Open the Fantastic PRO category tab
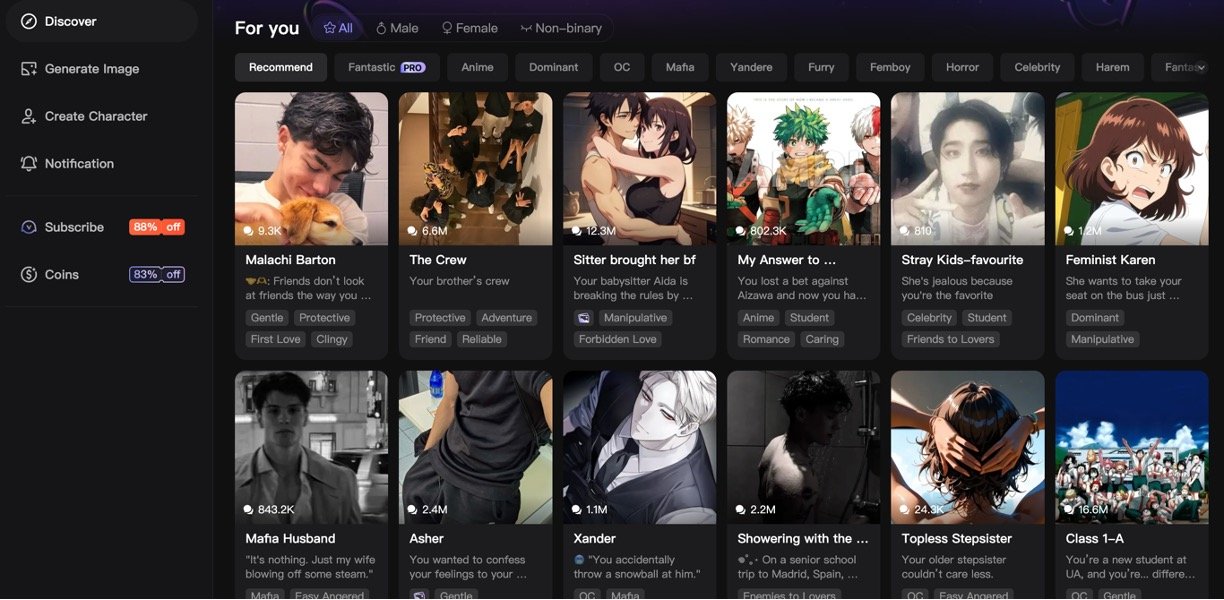Image resolution: width=1224 pixels, height=600 pixels. (x=386, y=67)
